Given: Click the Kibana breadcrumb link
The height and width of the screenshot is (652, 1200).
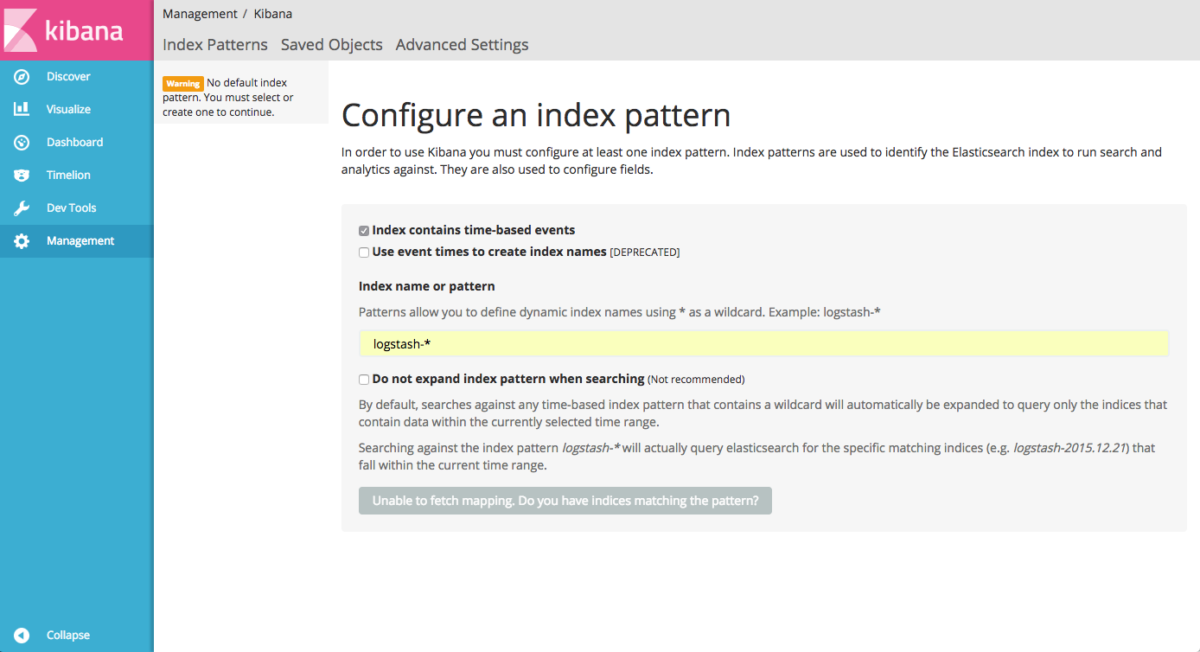Looking at the screenshot, I should click(273, 14).
